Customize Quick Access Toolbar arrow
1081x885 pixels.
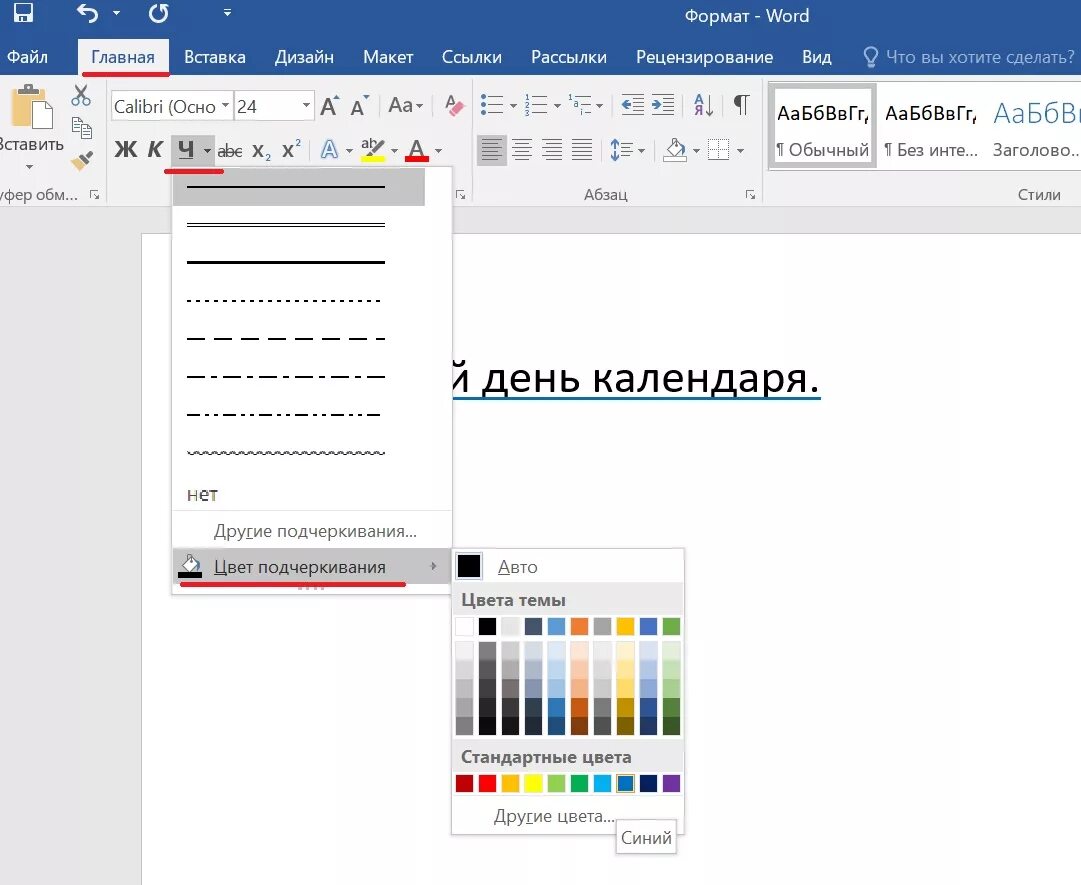pyautogui.click(x=227, y=12)
